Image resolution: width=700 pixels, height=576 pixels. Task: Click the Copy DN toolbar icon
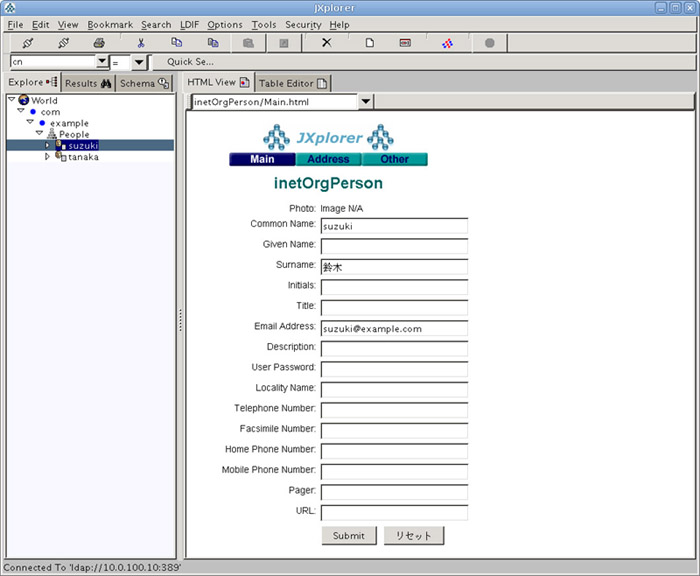[x=213, y=42]
